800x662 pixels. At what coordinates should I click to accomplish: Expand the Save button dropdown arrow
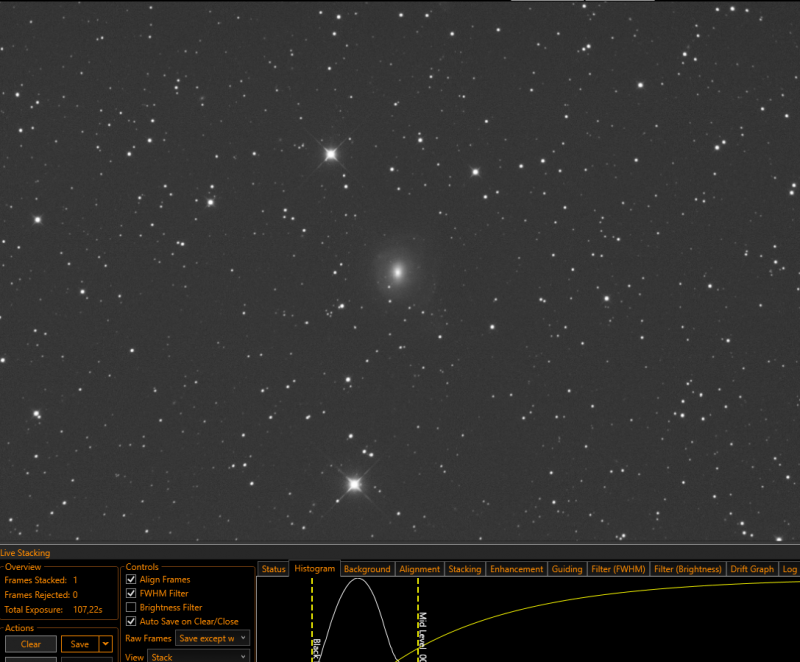[106, 644]
